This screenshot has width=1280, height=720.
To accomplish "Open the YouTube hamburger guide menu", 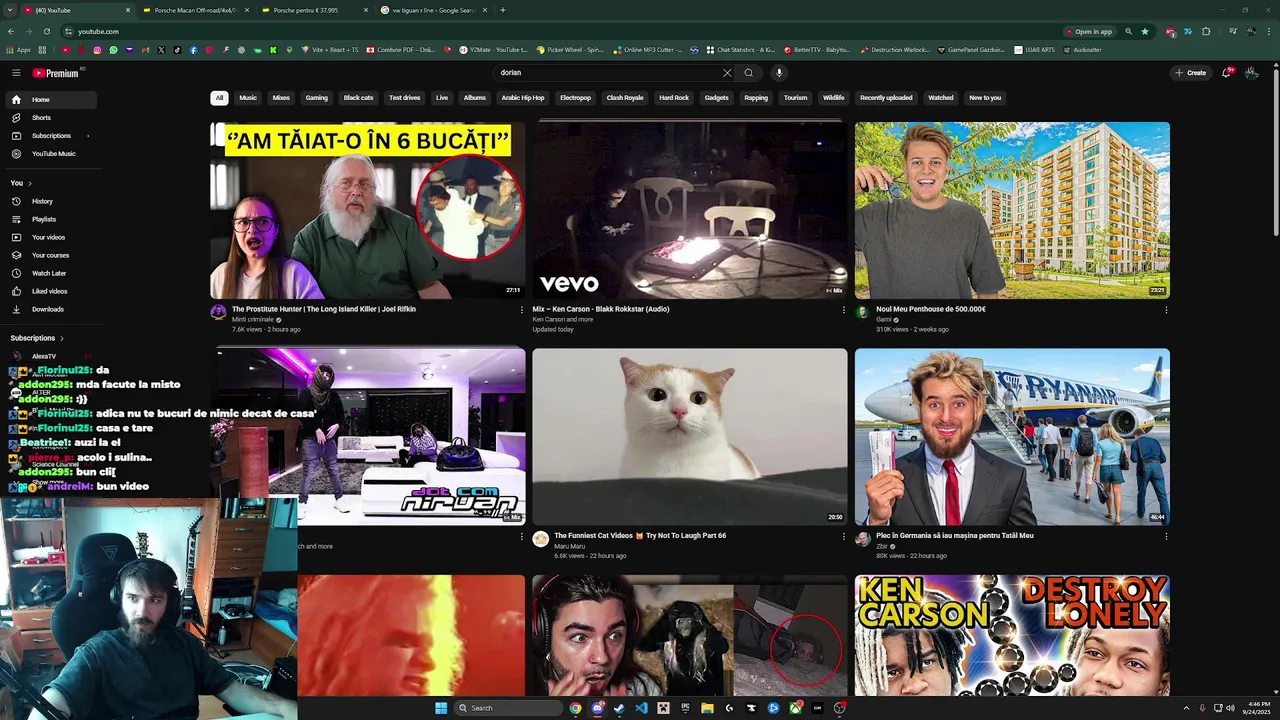I will pos(16,73).
